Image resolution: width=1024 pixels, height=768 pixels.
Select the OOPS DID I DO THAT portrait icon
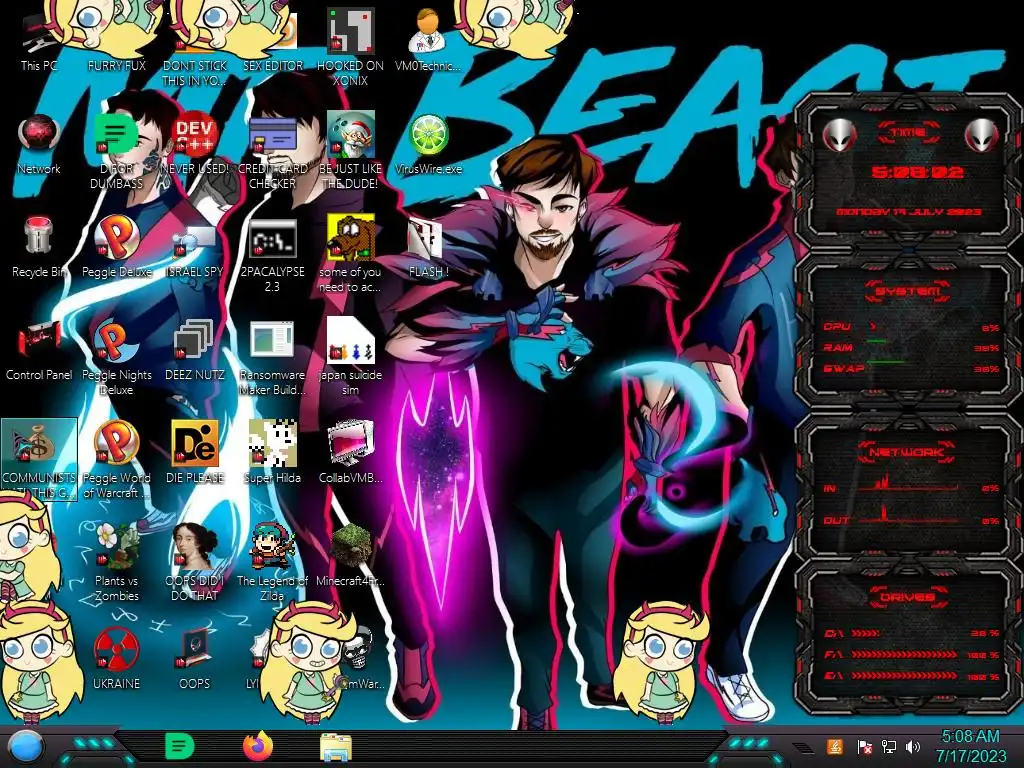point(194,562)
